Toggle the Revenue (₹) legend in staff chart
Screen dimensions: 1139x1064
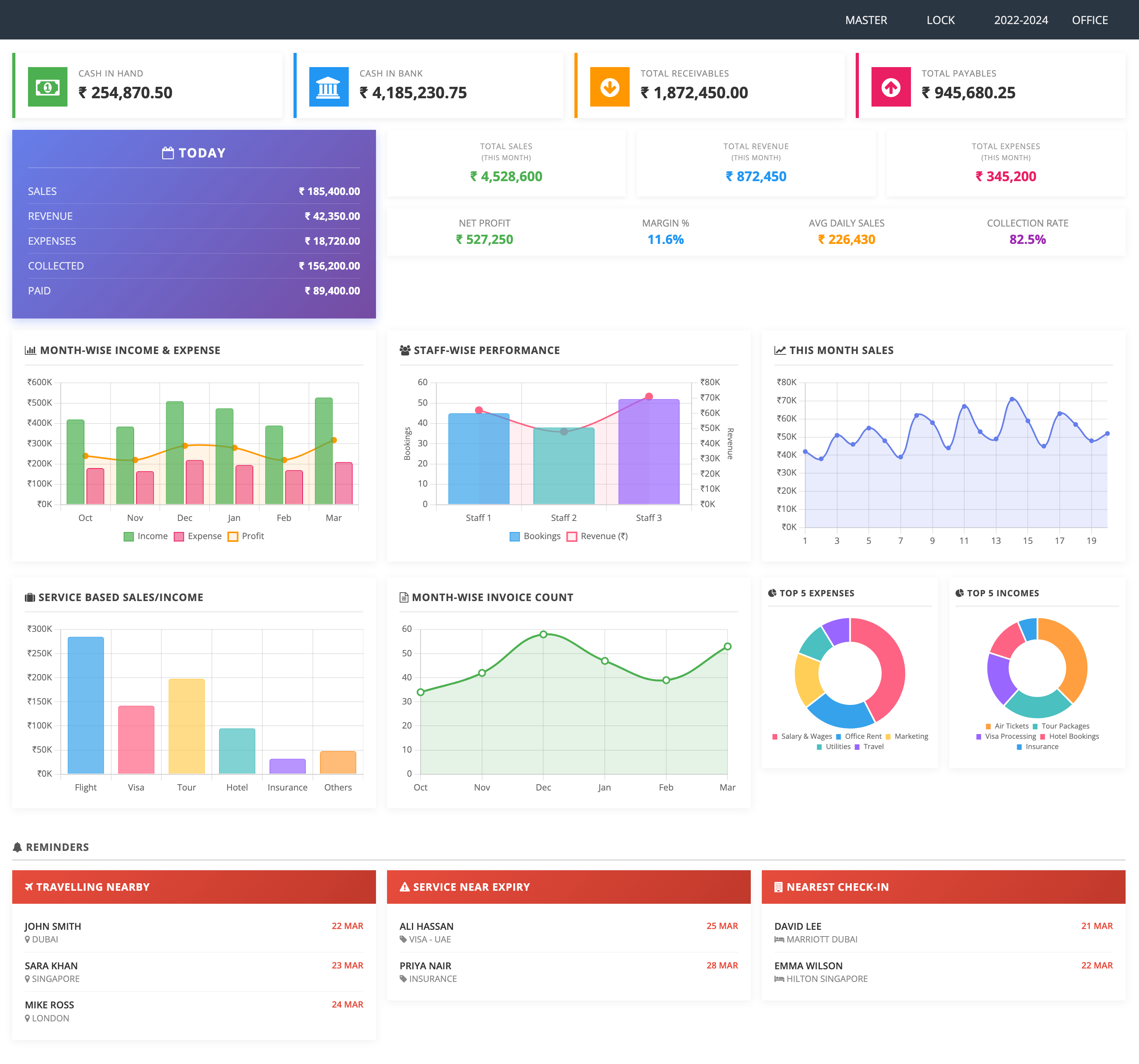(597, 537)
